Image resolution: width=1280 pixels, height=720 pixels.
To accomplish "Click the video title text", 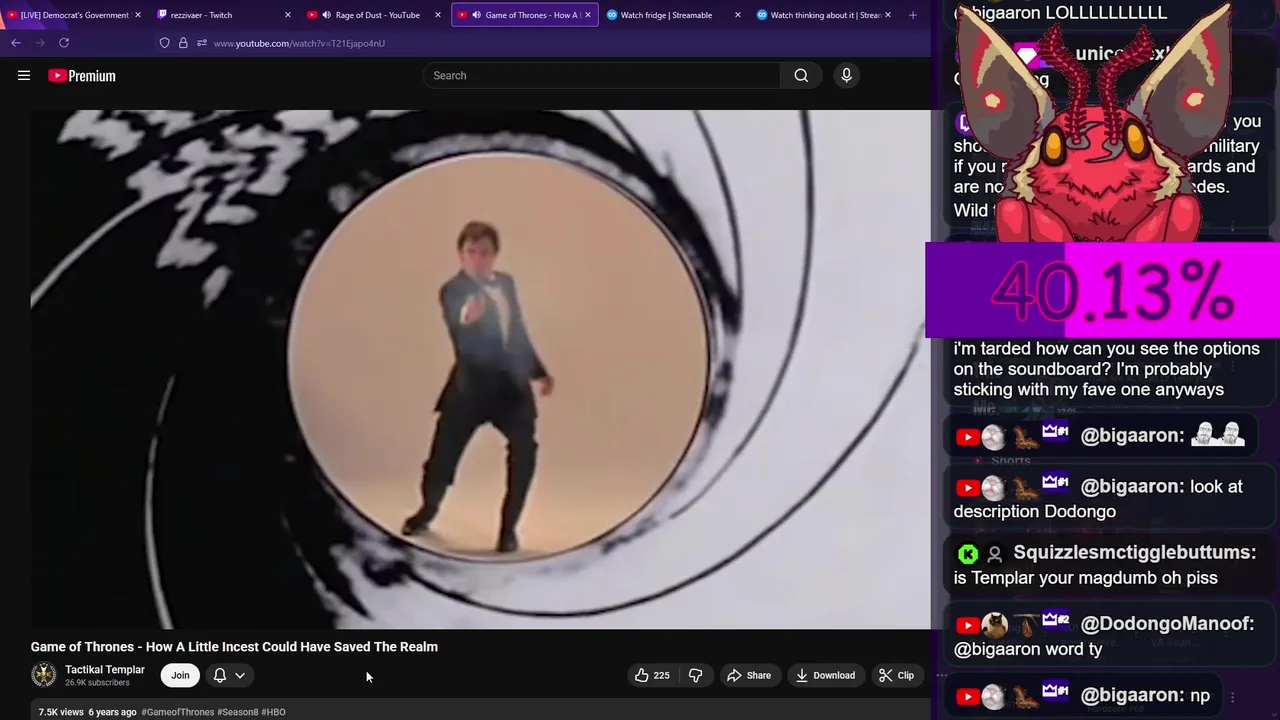I will [234, 647].
